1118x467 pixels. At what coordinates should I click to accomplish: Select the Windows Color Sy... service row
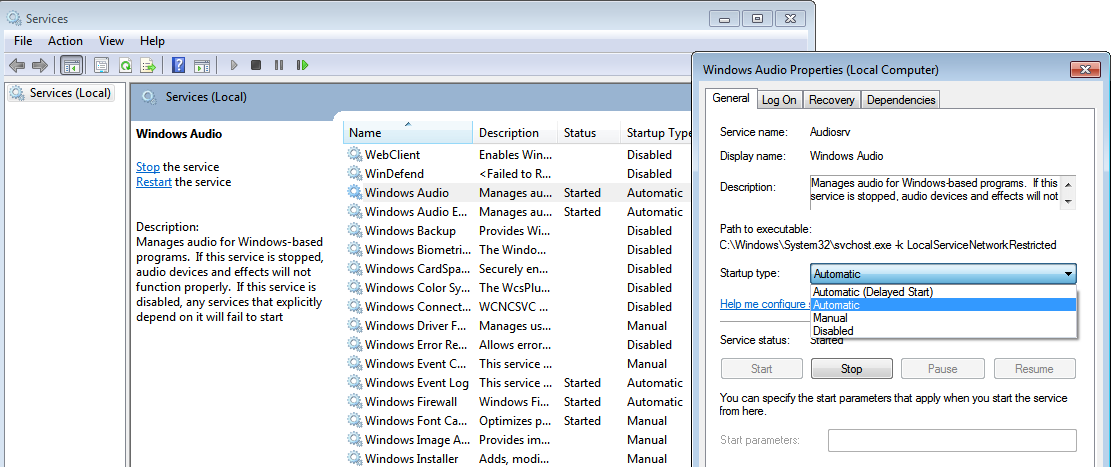point(518,287)
